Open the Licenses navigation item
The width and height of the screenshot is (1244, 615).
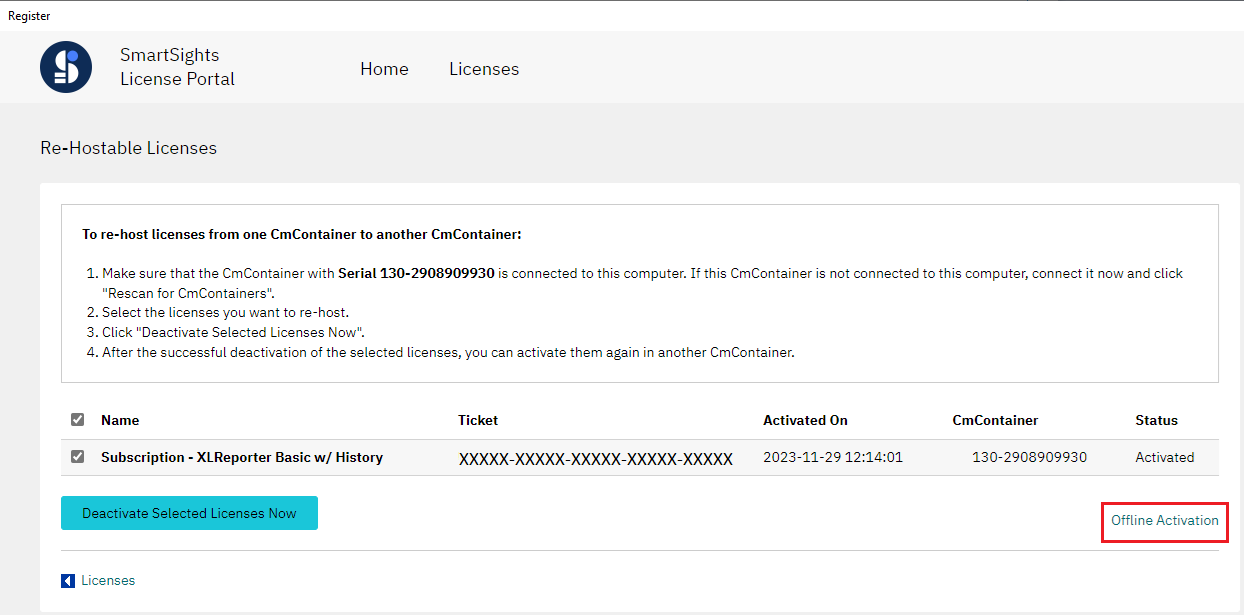[484, 69]
